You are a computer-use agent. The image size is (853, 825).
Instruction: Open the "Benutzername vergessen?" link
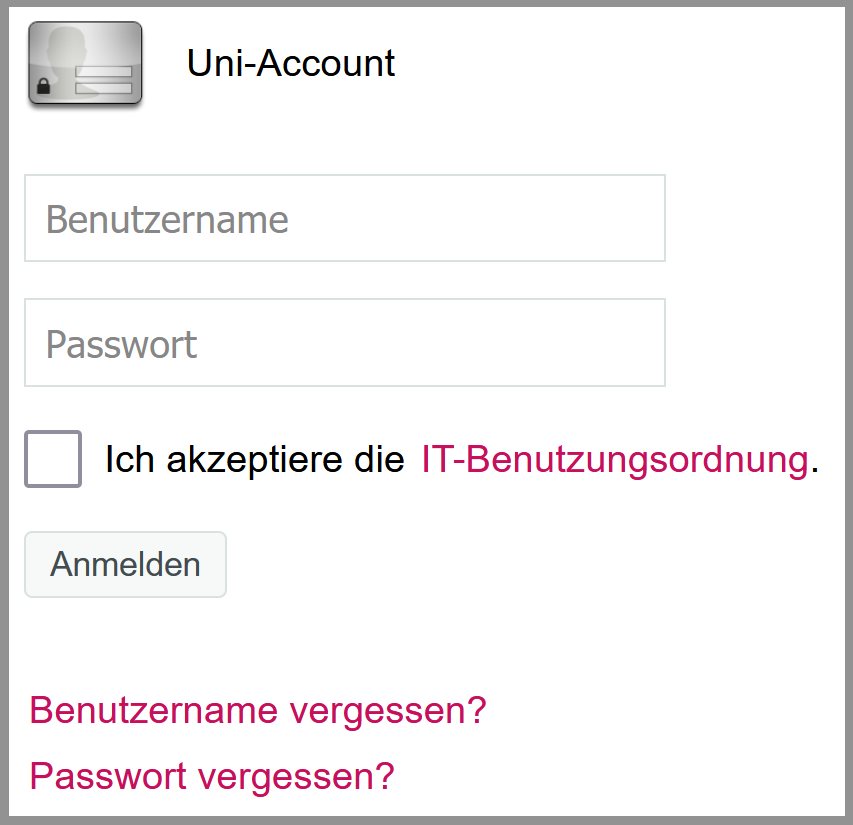tap(258, 710)
